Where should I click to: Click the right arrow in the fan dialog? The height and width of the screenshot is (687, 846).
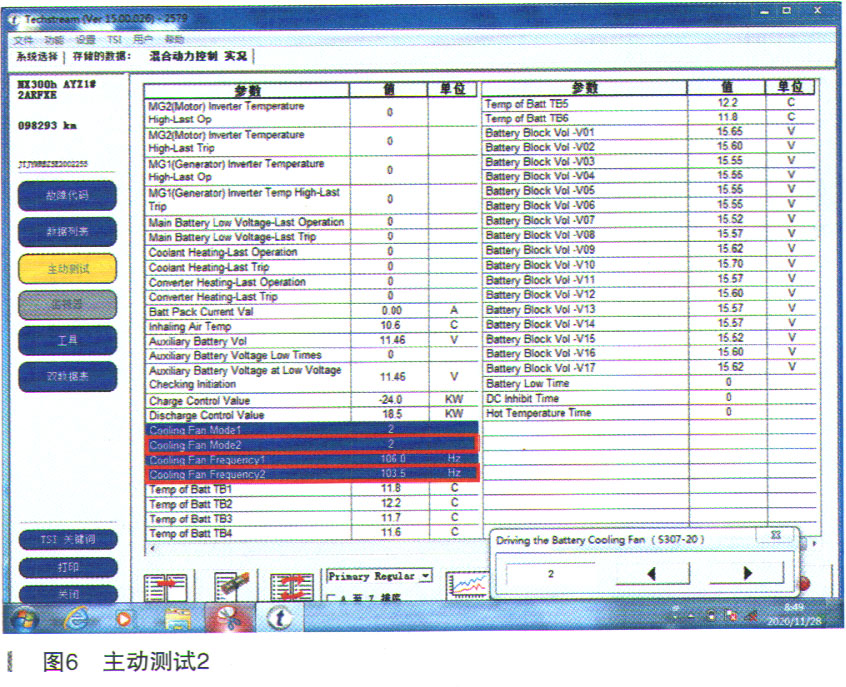747,573
